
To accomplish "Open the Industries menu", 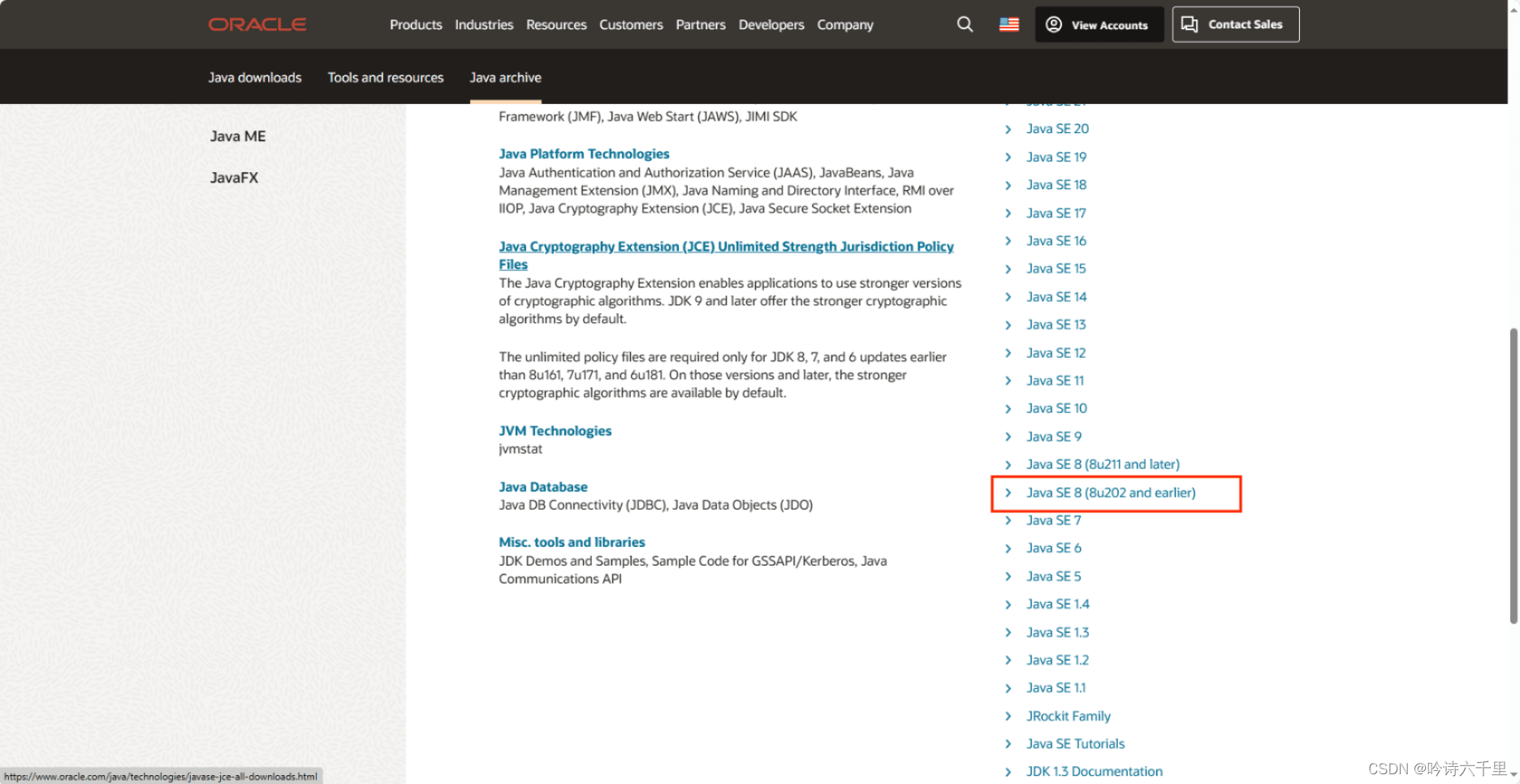I will point(484,24).
